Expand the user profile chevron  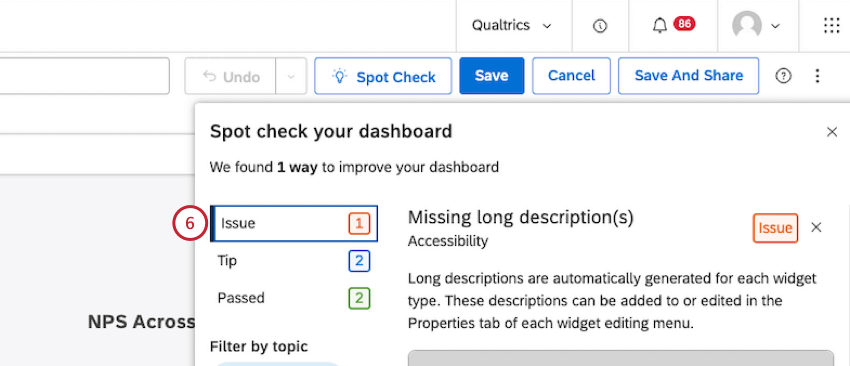[x=776, y=26]
